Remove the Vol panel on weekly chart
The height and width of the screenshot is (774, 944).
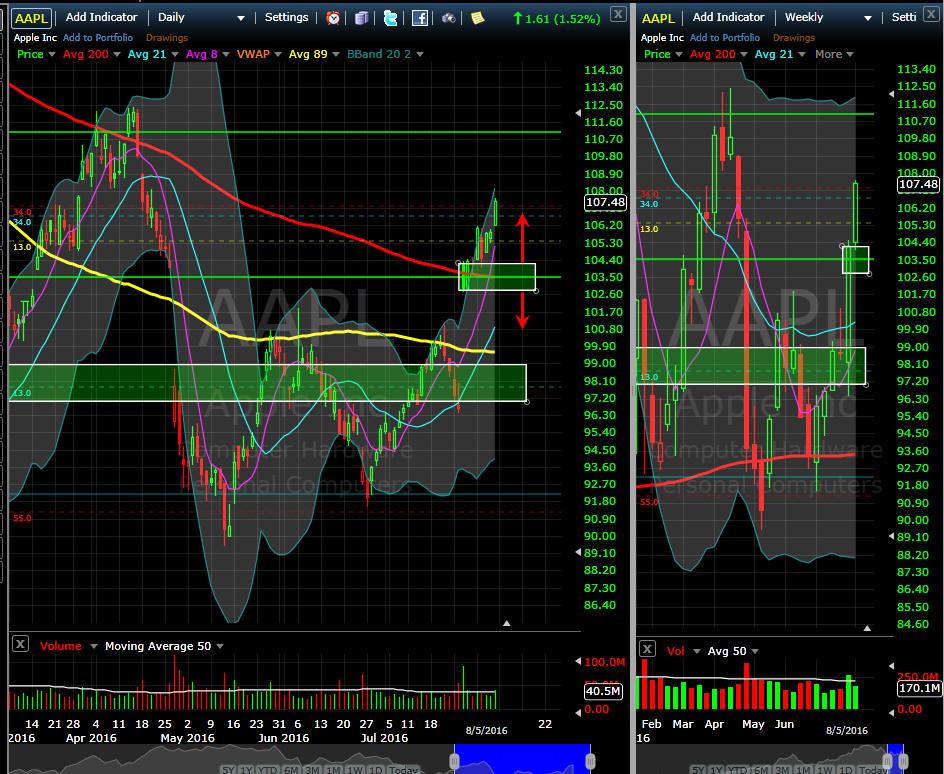(x=647, y=650)
